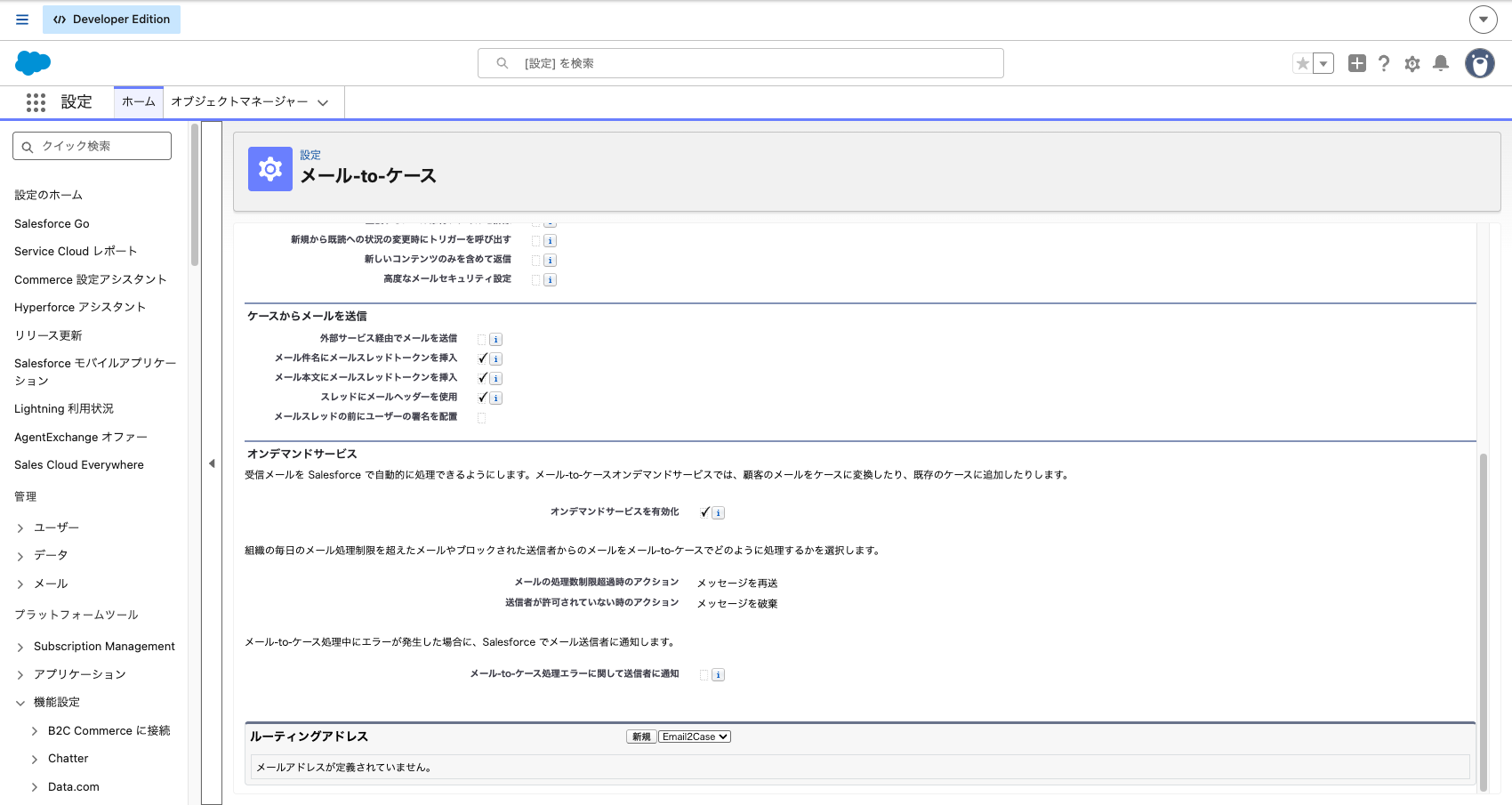This screenshot has height=805, width=1512.
Task: Toggle スレッドにメールヘッダーを使用 checkbox
Action: 482,398
